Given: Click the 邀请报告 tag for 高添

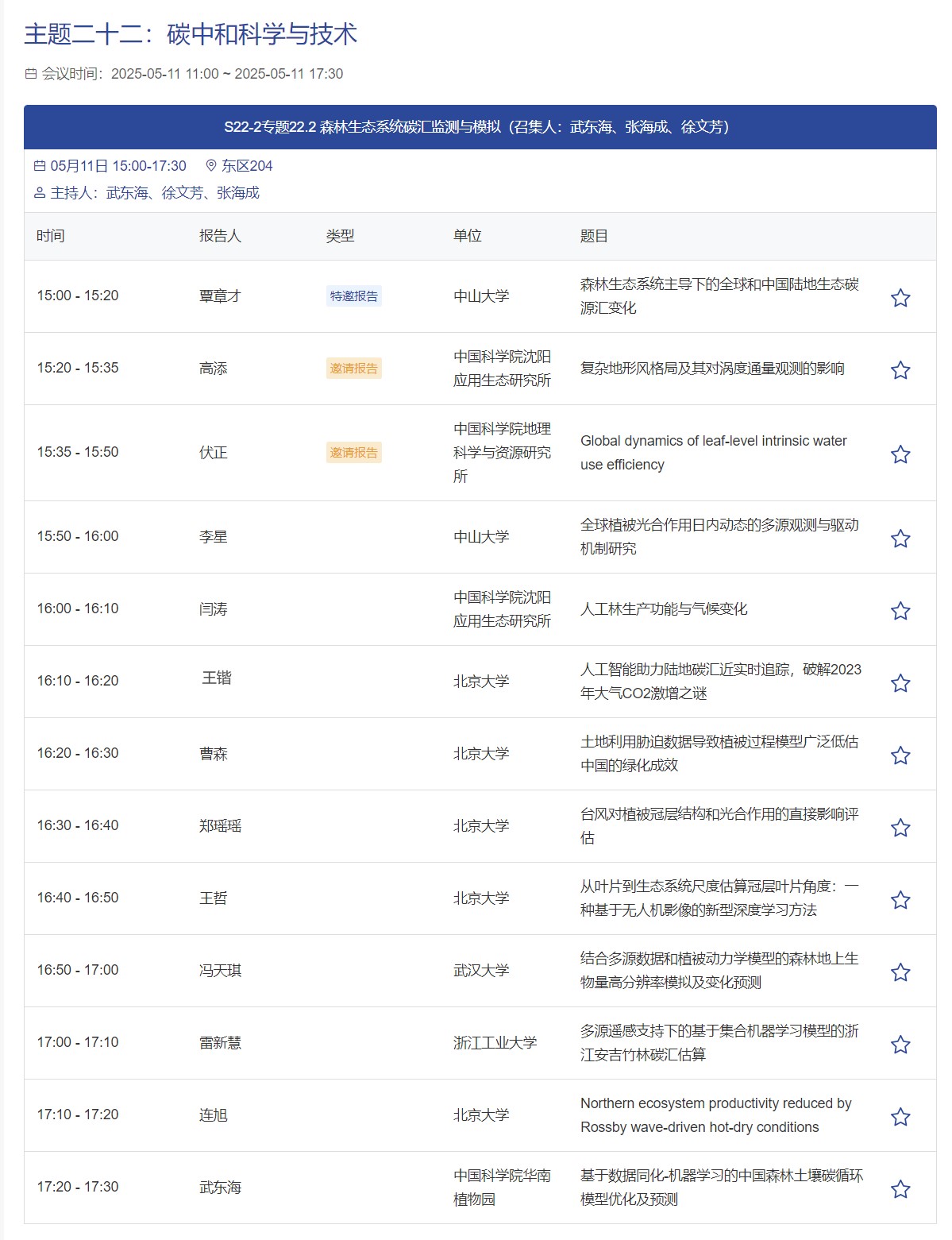Looking at the screenshot, I should (x=354, y=369).
